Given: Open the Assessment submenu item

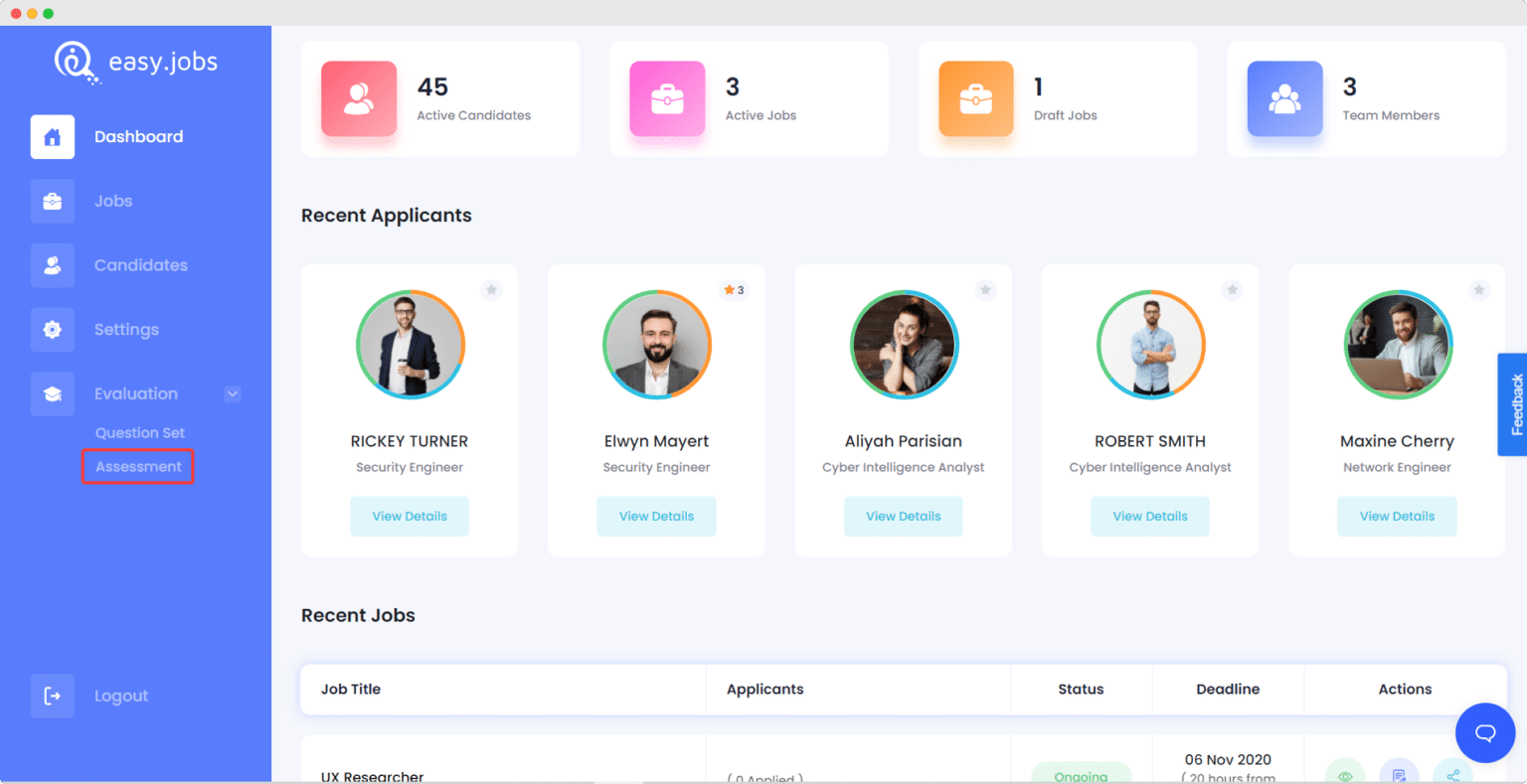Looking at the screenshot, I should [138, 467].
